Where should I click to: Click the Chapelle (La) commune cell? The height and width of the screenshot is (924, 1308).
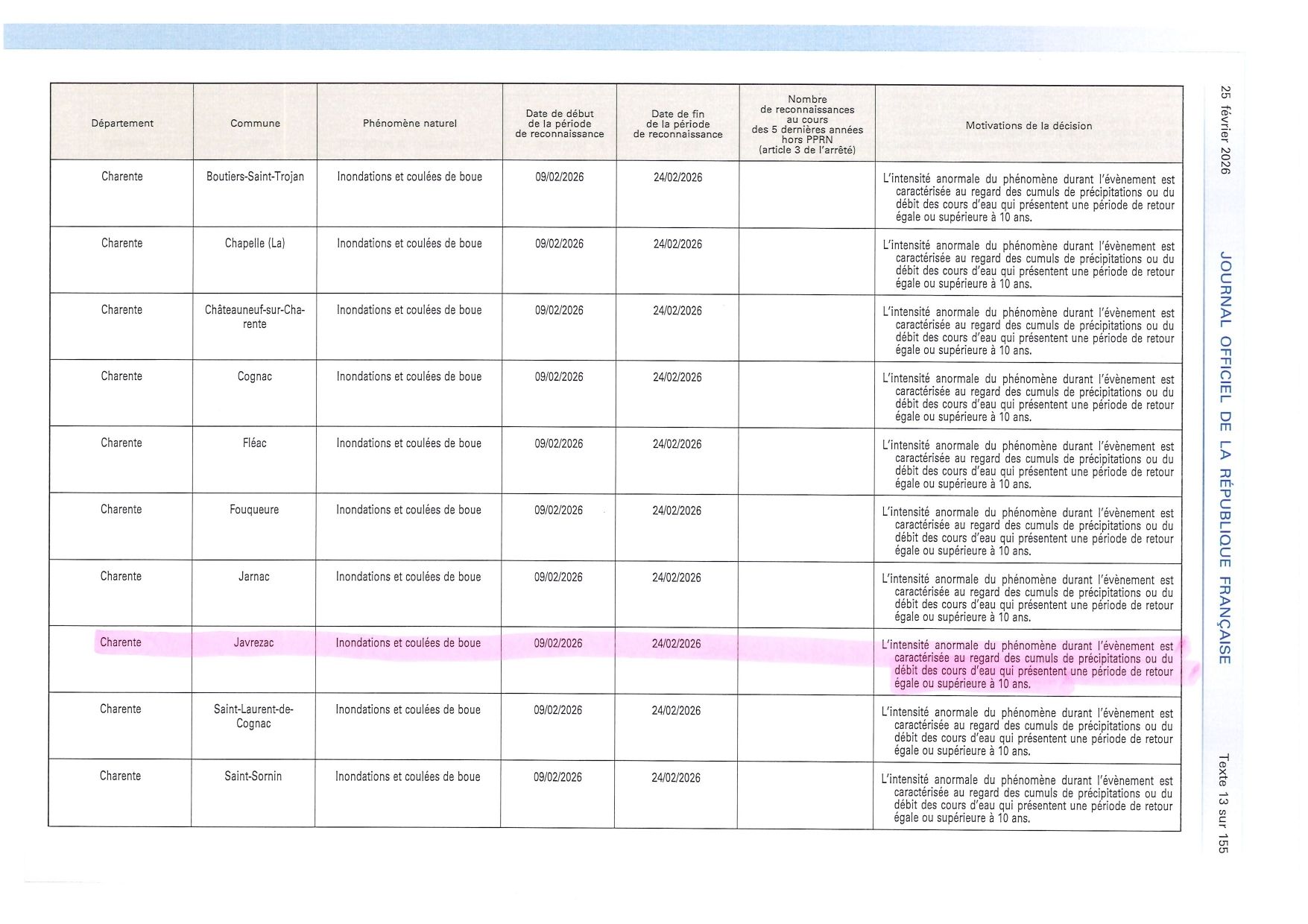coord(255,244)
